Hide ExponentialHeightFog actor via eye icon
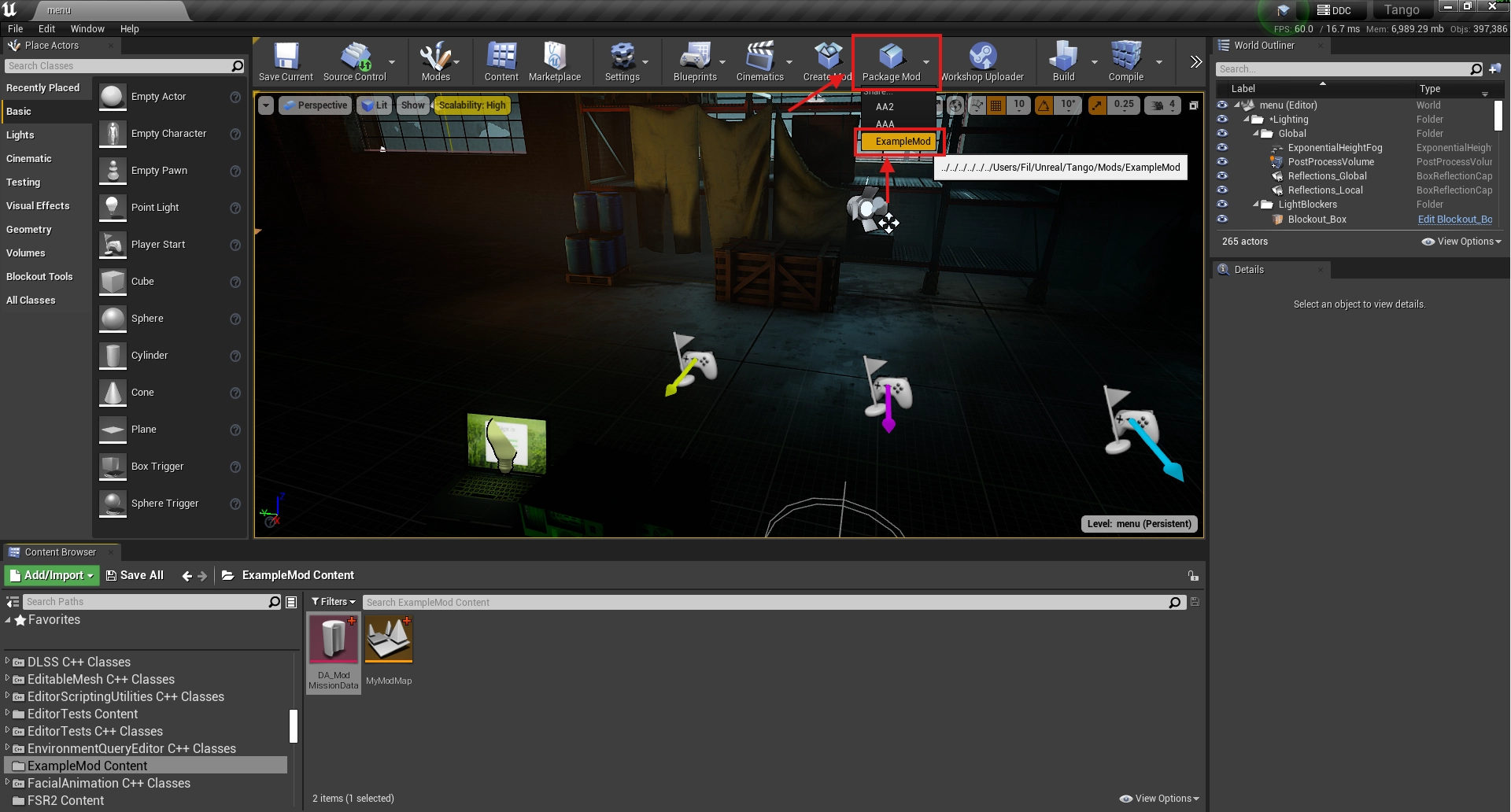Viewport: 1511px width, 812px height. click(1222, 147)
